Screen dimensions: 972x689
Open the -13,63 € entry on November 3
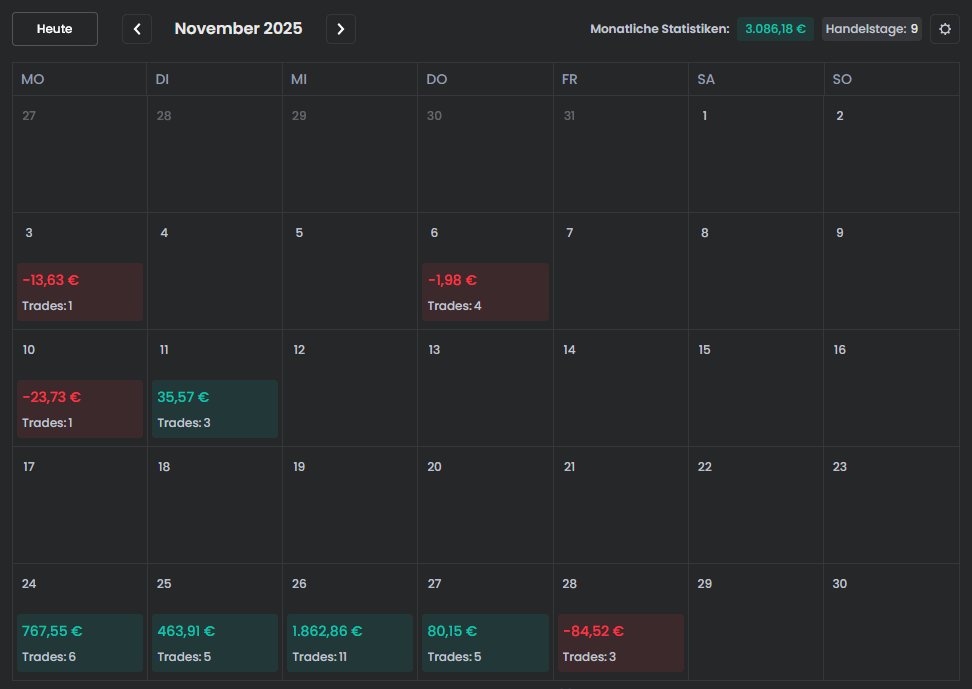point(80,292)
